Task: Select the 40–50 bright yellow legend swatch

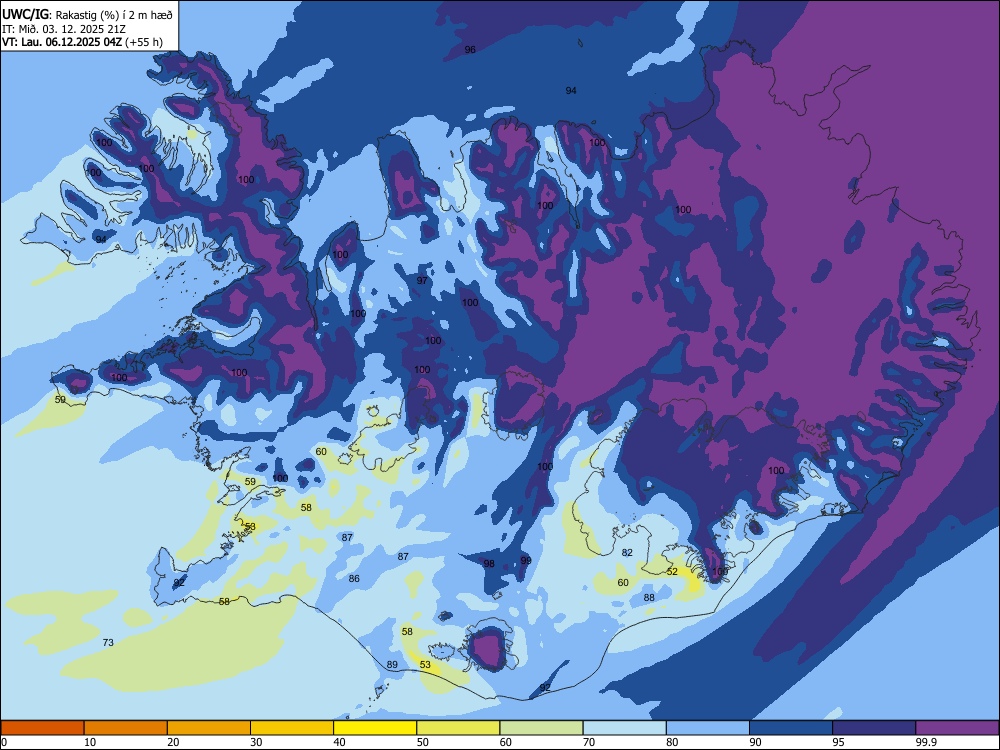Action: pos(375,728)
